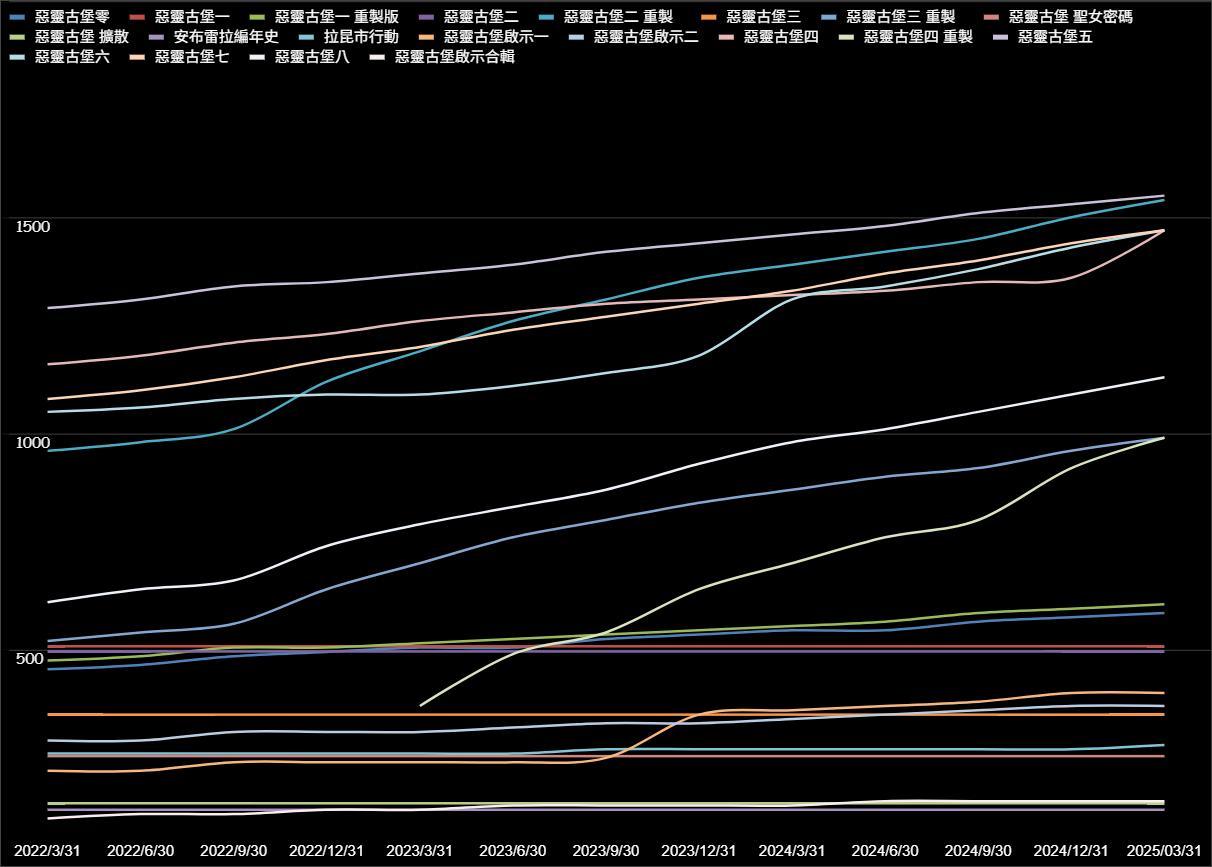The width and height of the screenshot is (1212, 867).
Task: Hide 惡靈古堡啟示合輯 series via legend
Action: tap(441, 57)
